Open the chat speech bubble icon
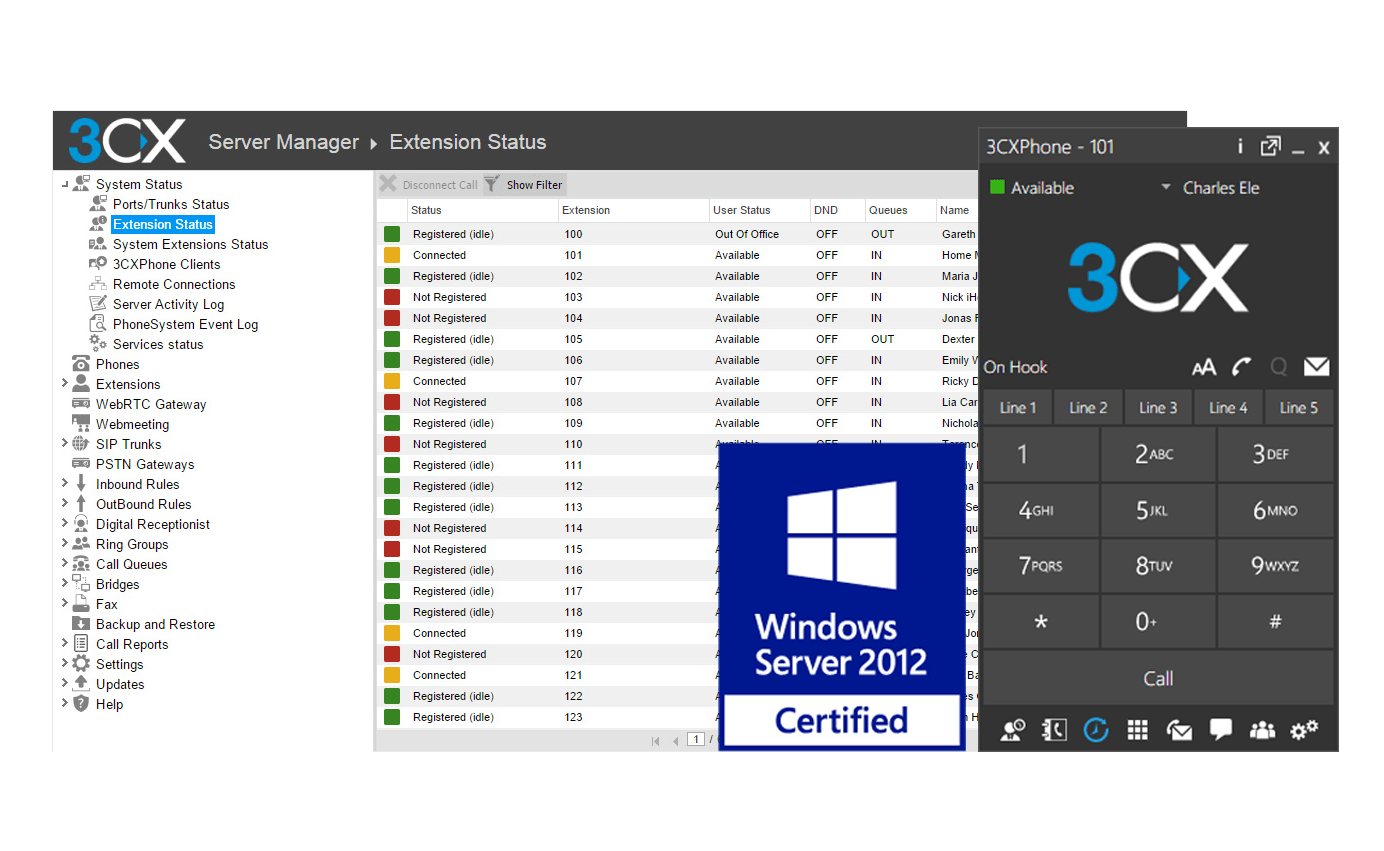The image size is (1384, 851). point(1220,730)
